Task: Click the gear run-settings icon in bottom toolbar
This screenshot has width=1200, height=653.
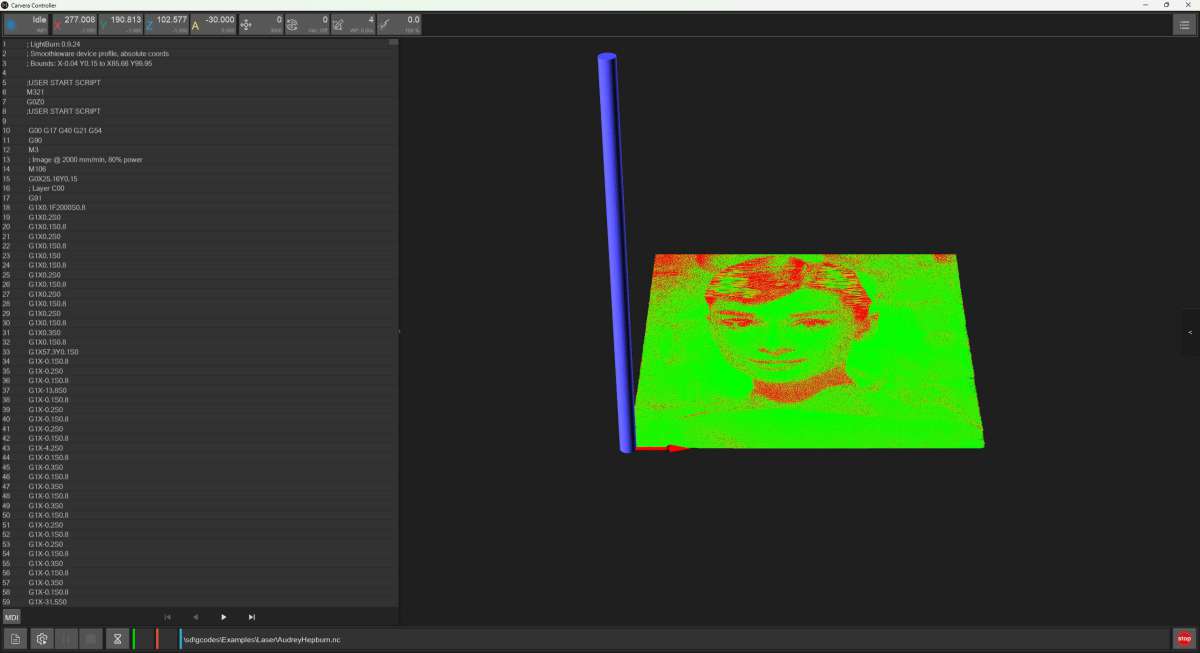Action: coord(41,638)
